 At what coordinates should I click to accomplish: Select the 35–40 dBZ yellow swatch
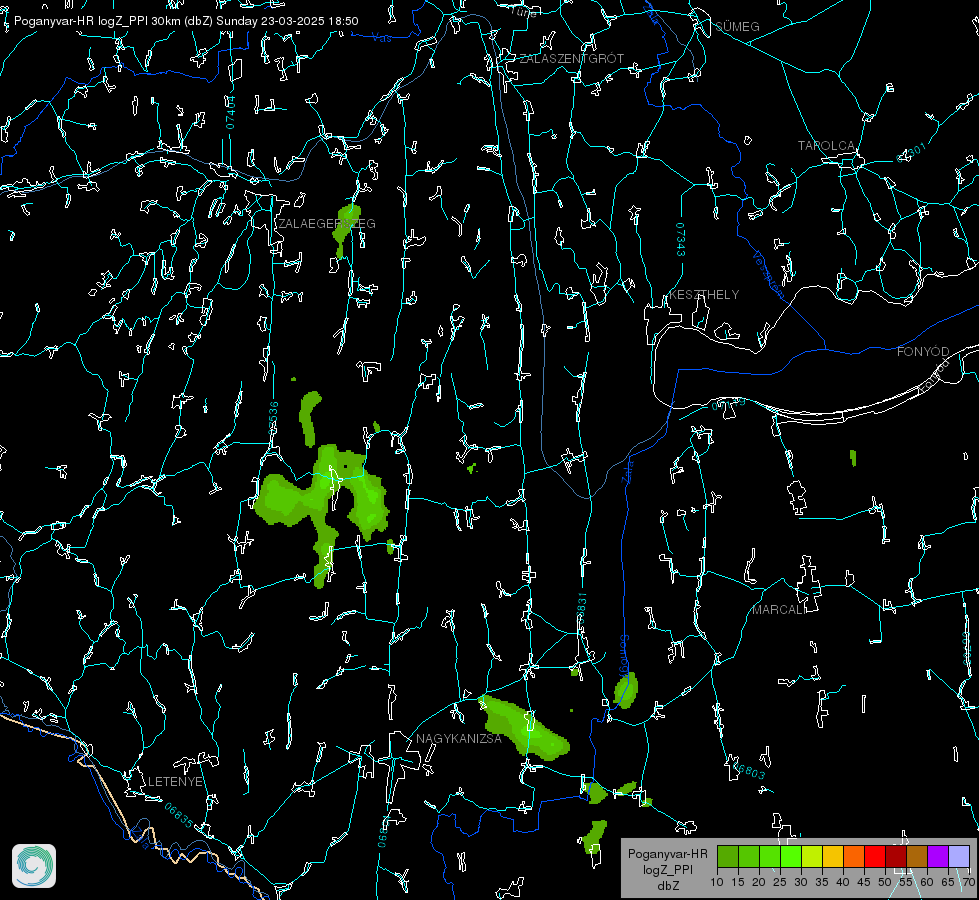[x=833, y=856]
